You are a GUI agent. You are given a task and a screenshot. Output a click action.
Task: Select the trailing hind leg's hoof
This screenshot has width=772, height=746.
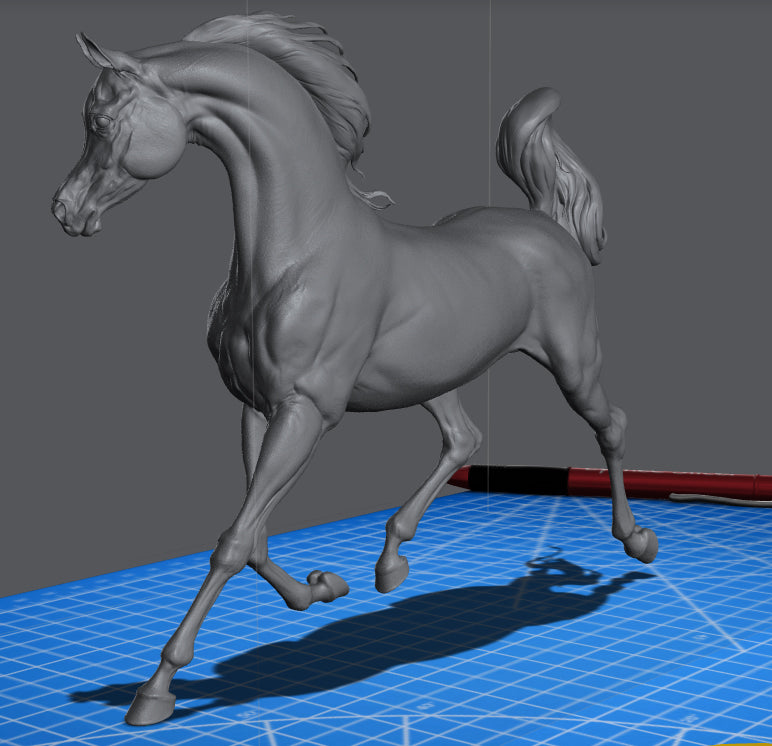(x=641, y=544)
